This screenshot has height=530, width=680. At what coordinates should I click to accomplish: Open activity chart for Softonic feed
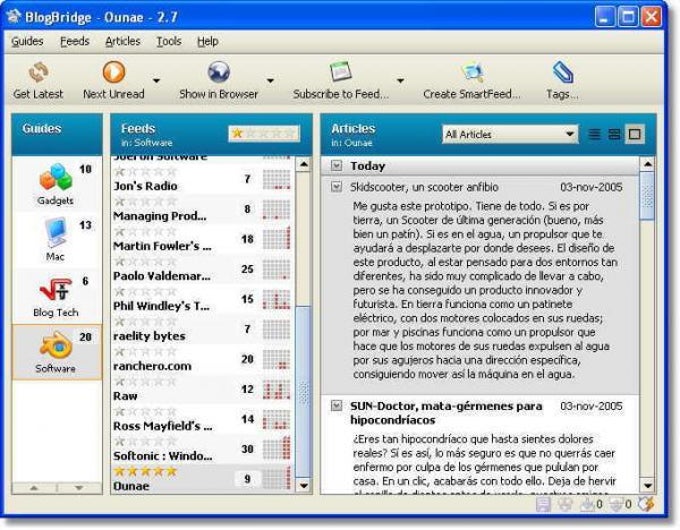pyautogui.click(x=276, y=449)
